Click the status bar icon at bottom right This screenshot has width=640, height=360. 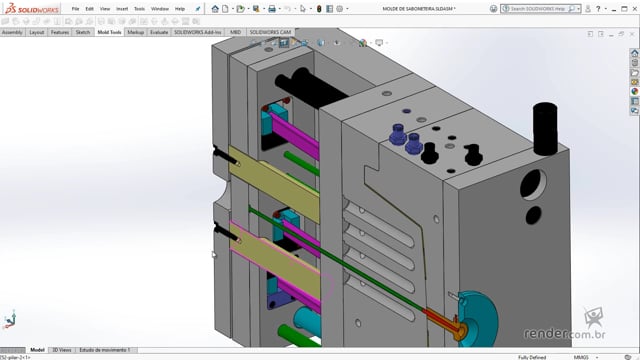(x=628, y=357)
